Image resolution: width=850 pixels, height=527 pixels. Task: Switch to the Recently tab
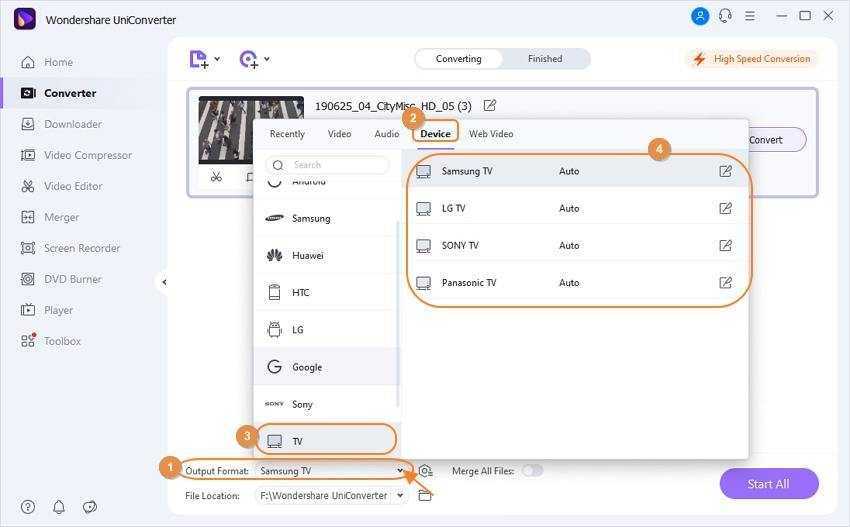tap(287, 134)
